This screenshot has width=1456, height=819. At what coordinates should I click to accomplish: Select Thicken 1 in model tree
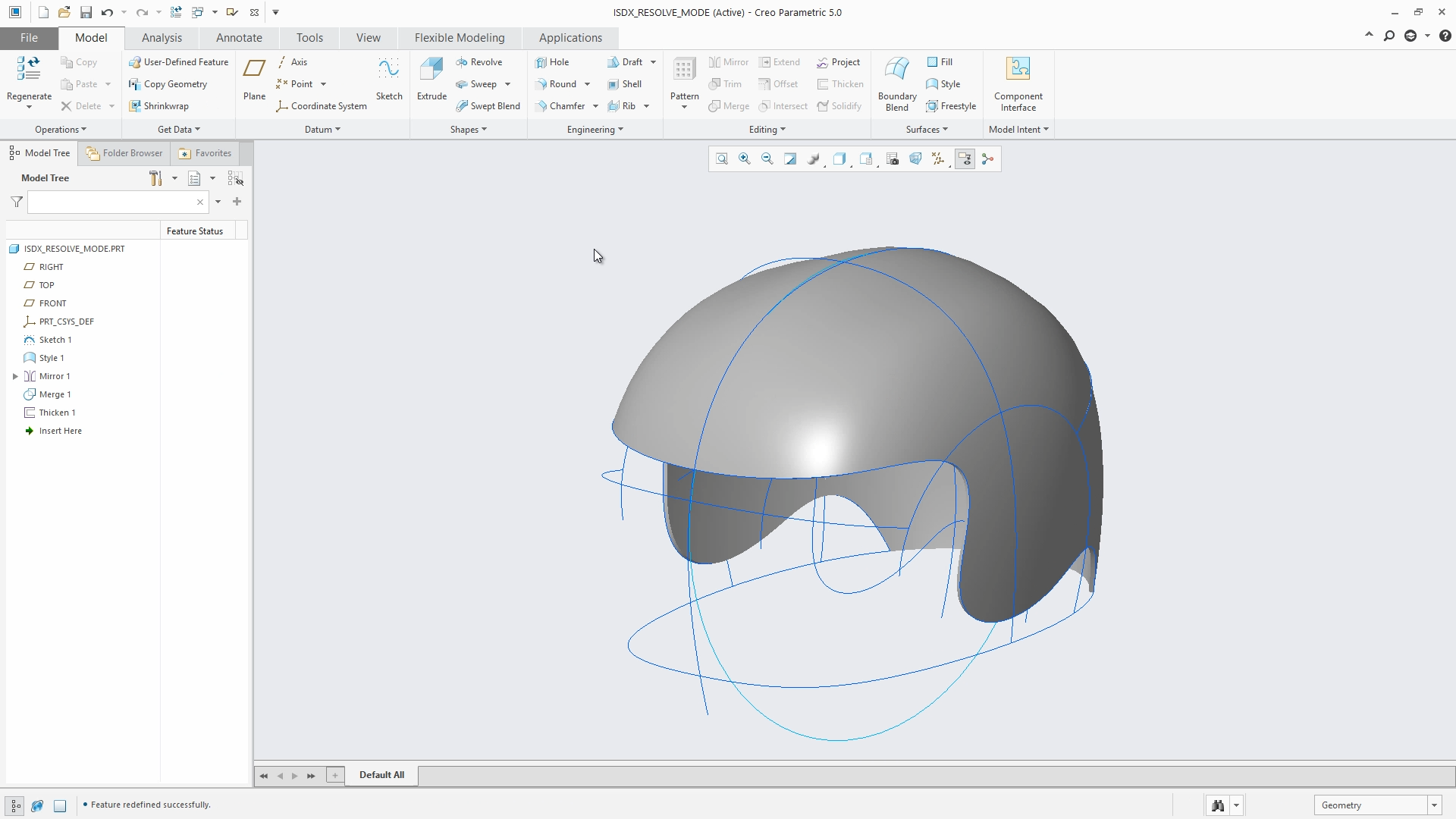[x=50, y=413]
